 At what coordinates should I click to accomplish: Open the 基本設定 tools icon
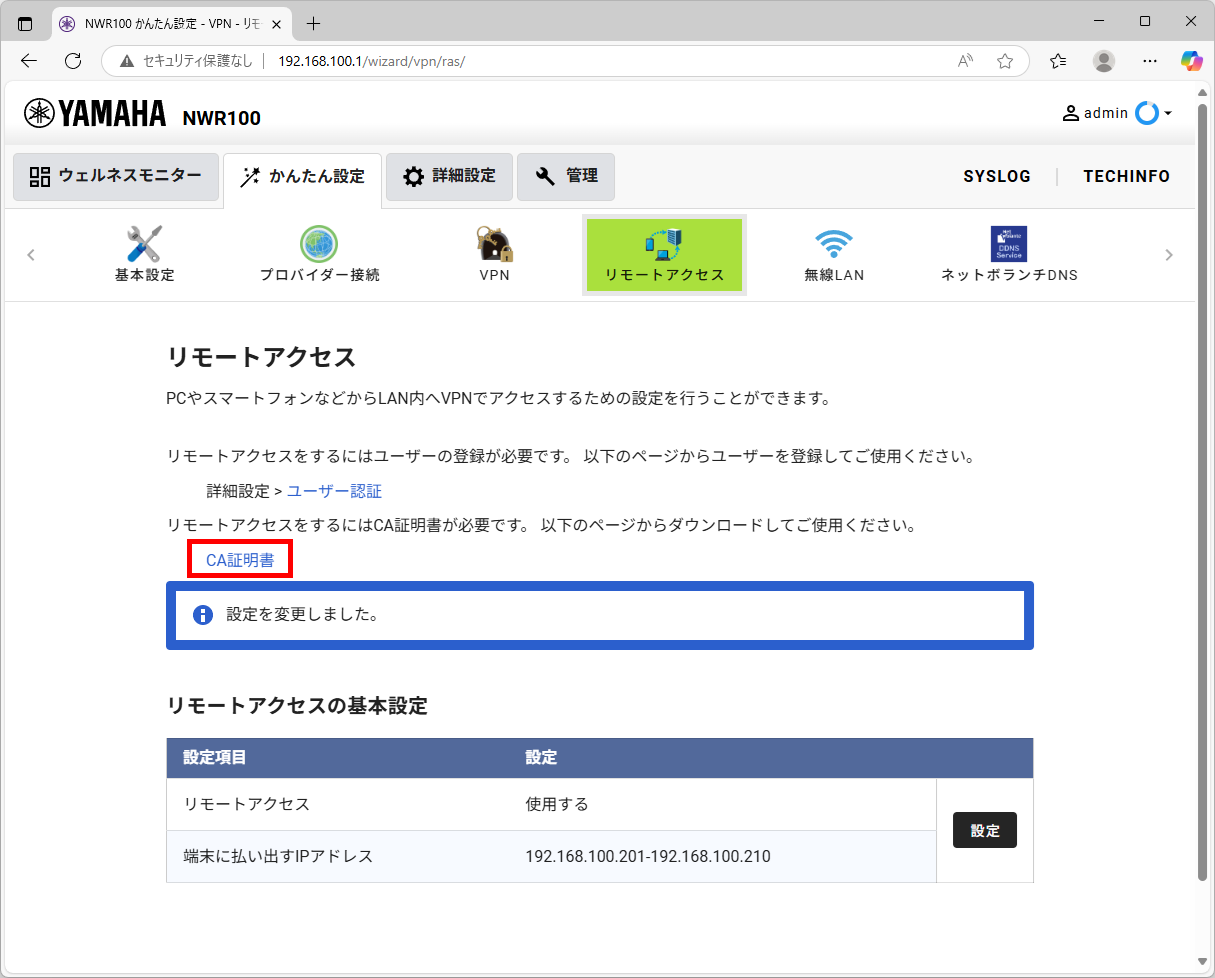point(143,243)
